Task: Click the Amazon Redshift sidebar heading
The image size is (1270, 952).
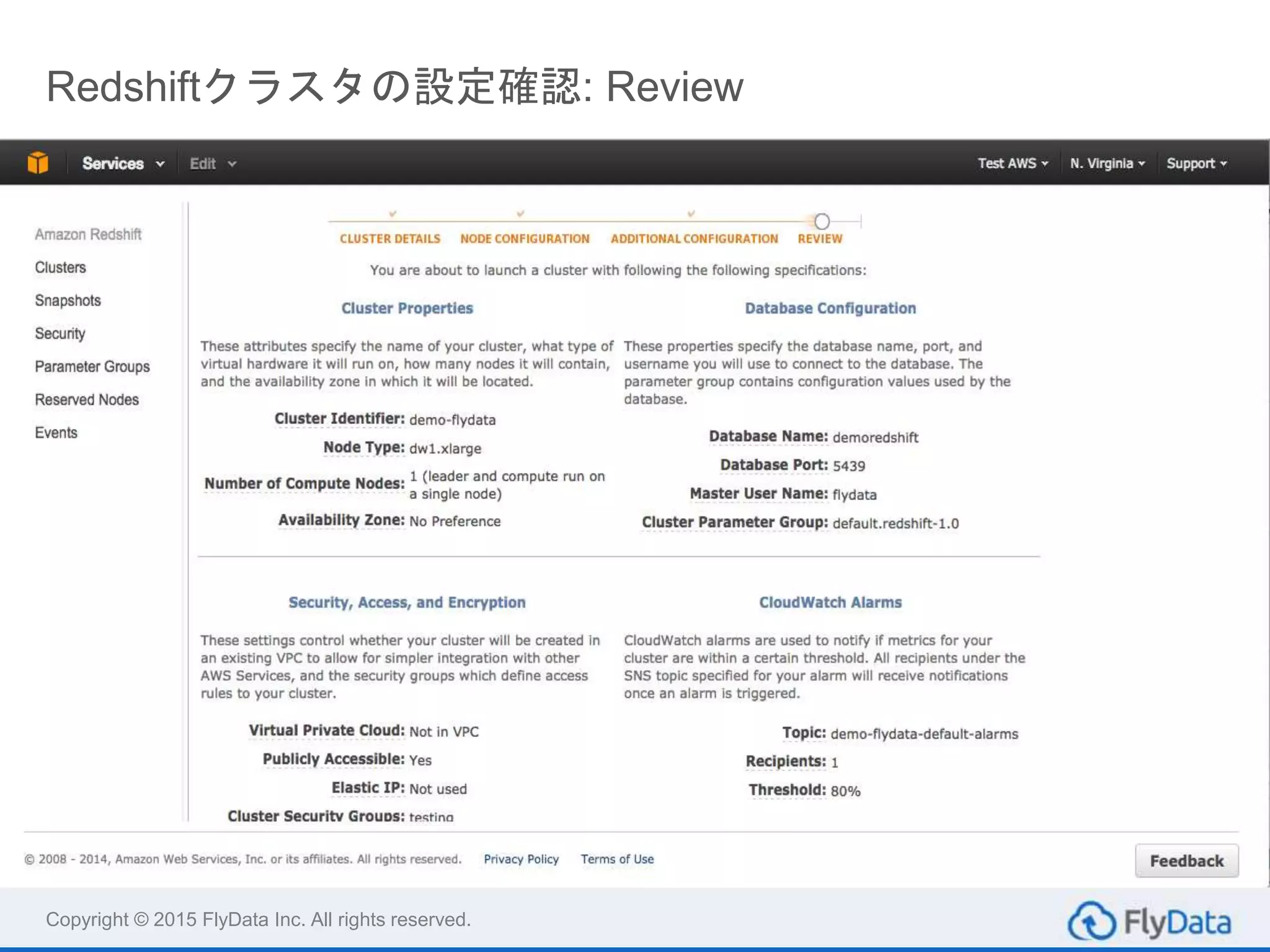Action: pyautogui.click(x=88, y=234)
